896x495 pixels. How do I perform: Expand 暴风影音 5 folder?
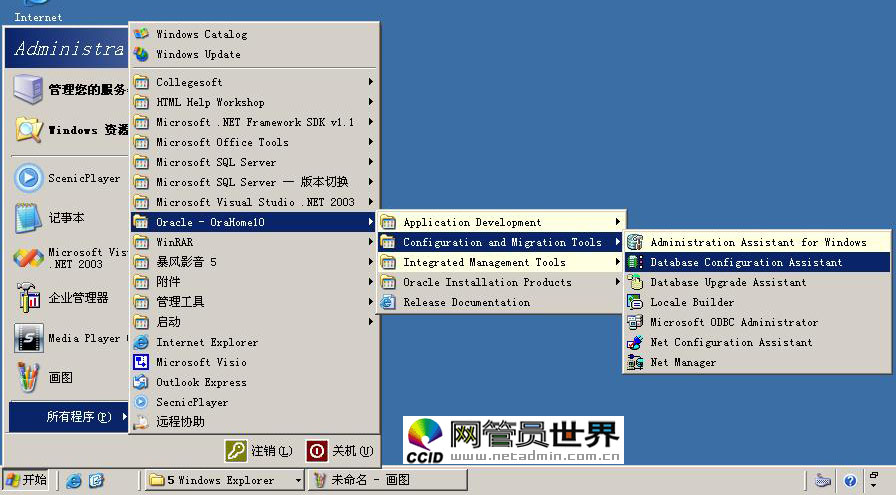click(255, 262)
